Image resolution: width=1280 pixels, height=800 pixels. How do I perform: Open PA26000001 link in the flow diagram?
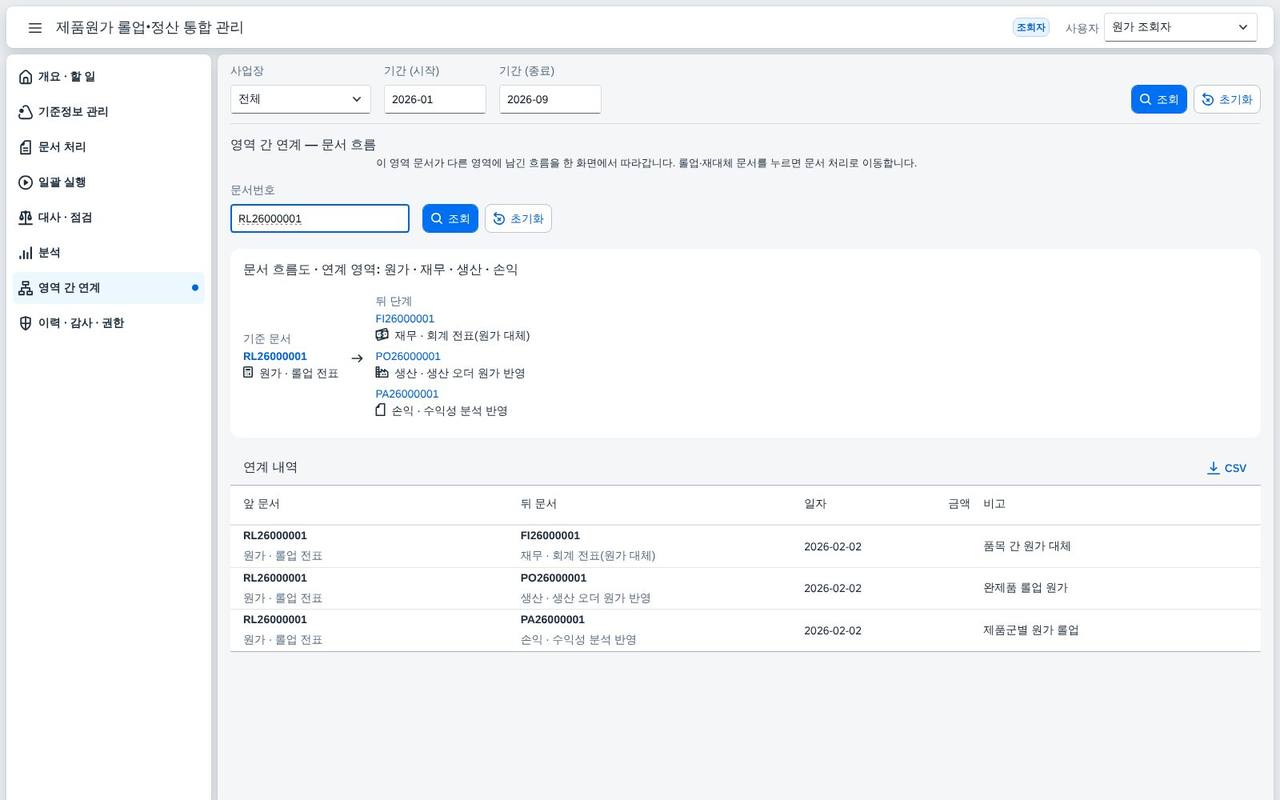coord(407,394)
